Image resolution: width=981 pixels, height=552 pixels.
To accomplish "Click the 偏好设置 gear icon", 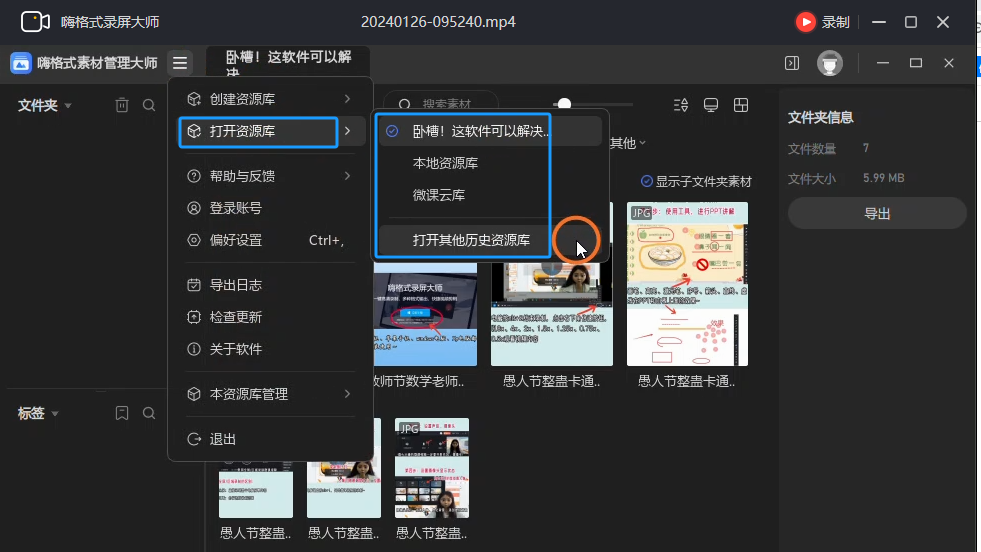I will coord(194,240).
